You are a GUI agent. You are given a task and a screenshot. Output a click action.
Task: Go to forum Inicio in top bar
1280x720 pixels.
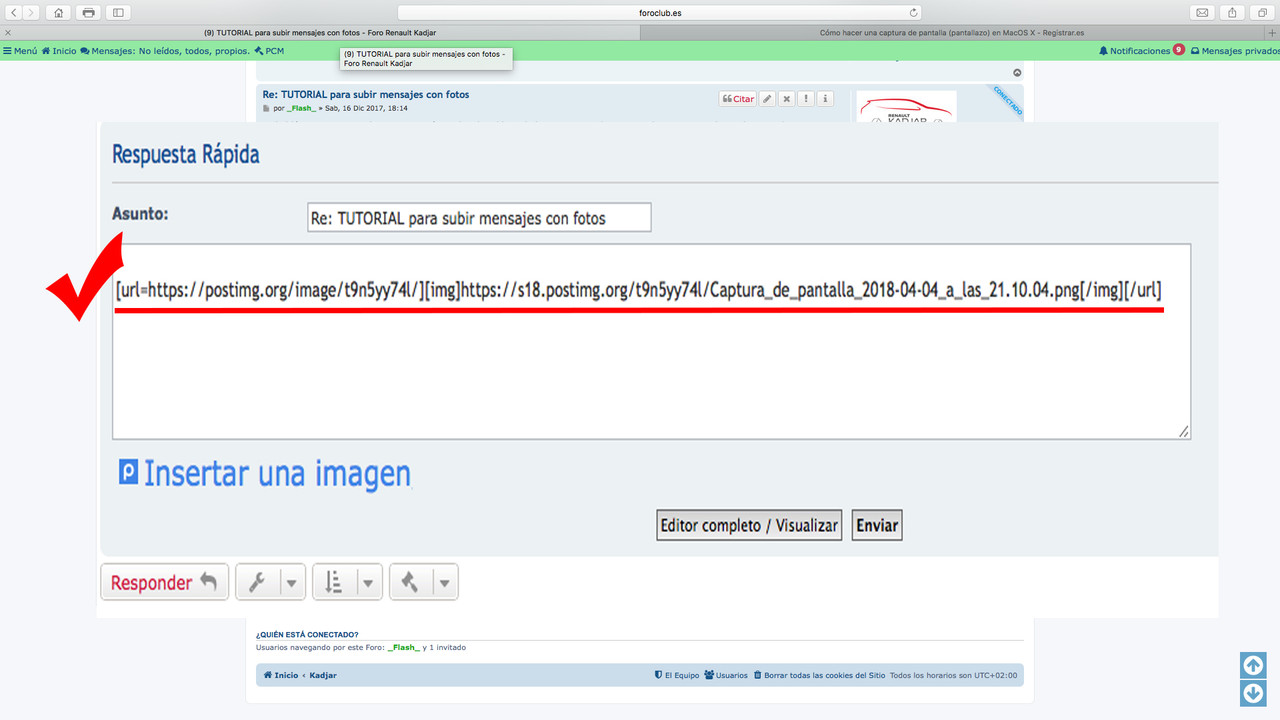coord(59,51)
